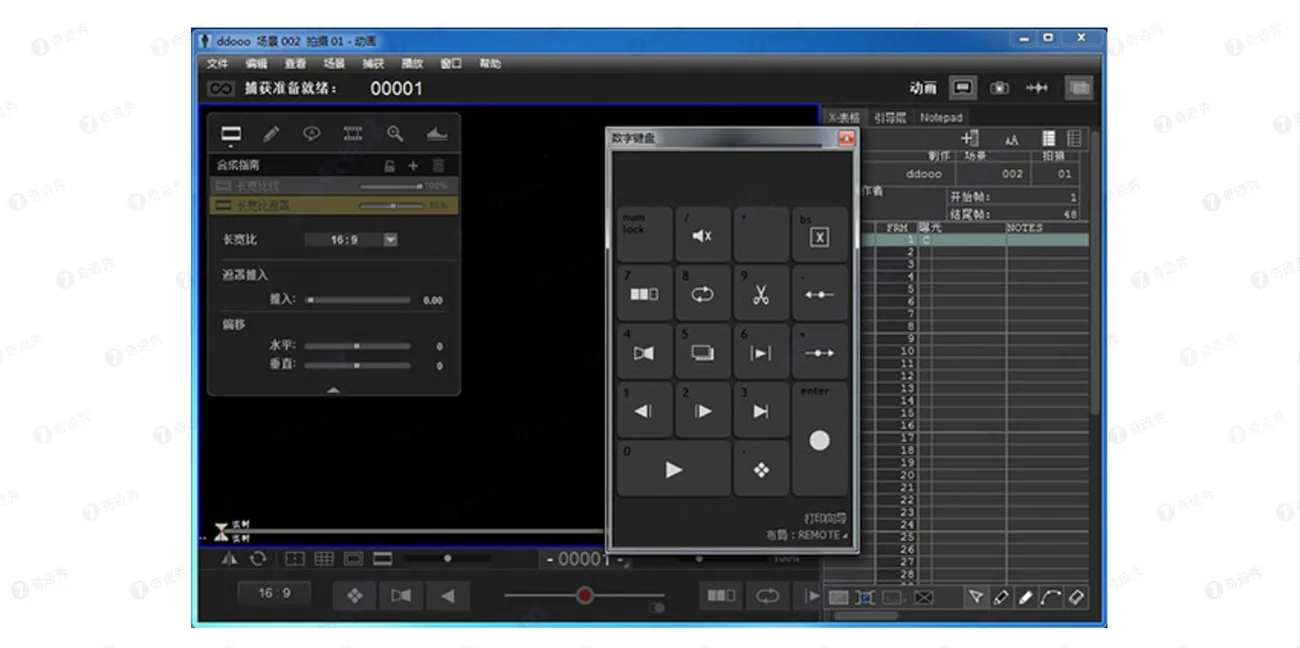The image size is (1300, 648).
Task: Collapse the left settings panel via the up arrow
Action: point(333,390)
